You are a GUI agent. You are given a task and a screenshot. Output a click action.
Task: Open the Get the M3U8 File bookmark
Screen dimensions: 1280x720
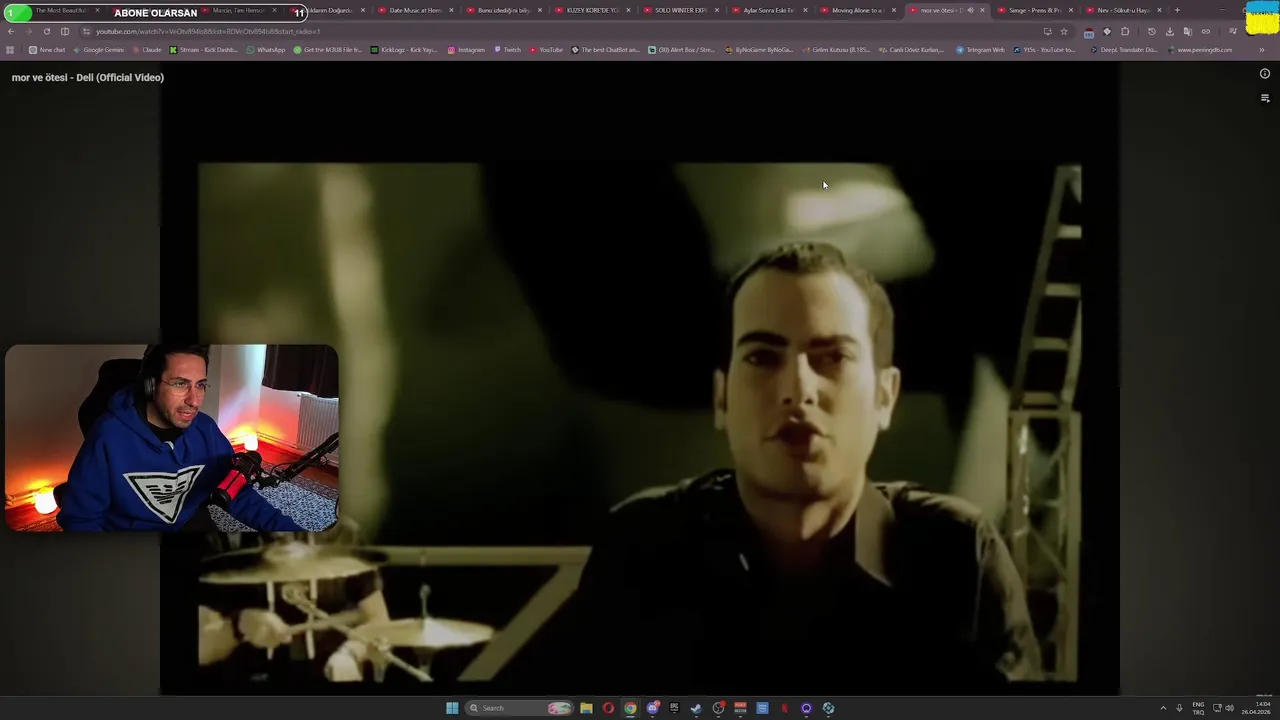click(x=328, y=50)
